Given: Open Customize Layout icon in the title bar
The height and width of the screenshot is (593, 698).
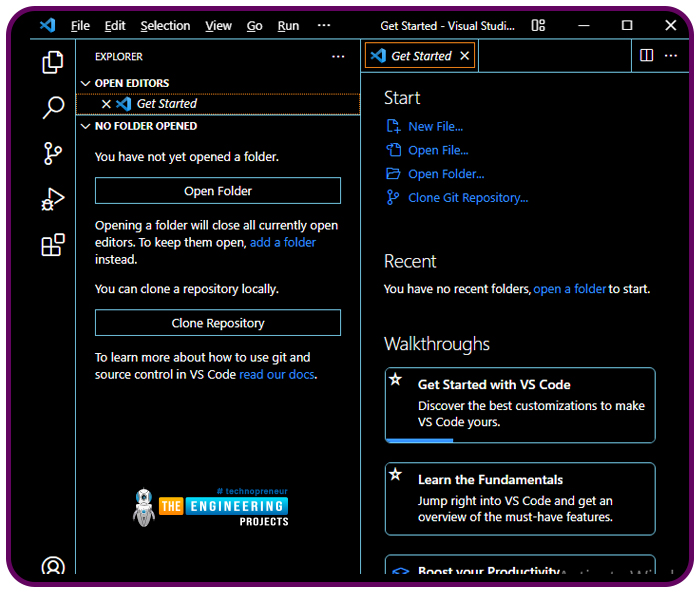Looking at the screenshot, I should coord(538,25).
